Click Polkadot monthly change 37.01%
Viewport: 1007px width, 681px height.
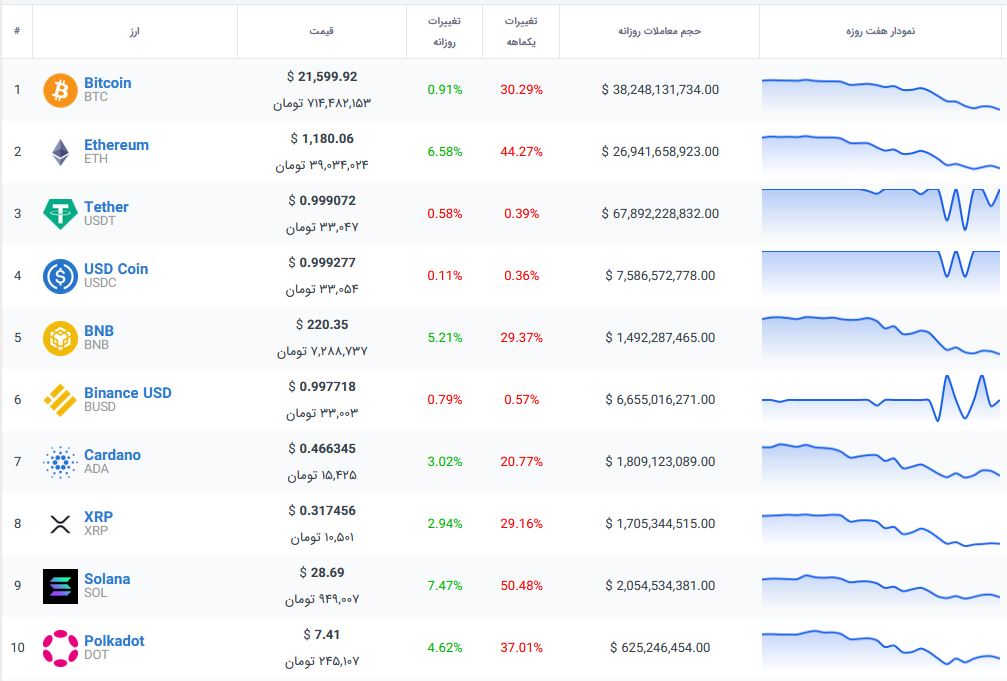(521, 648)
